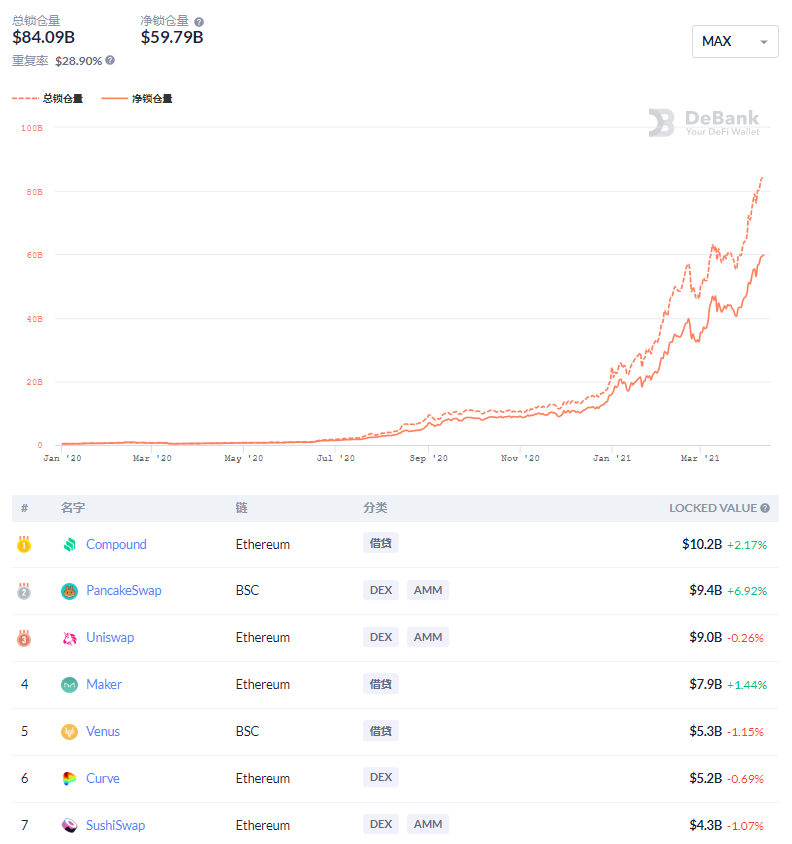The image size is (792, 844).
Task: Click the PancakeSwap logo icon
Action: coord(69,592)
